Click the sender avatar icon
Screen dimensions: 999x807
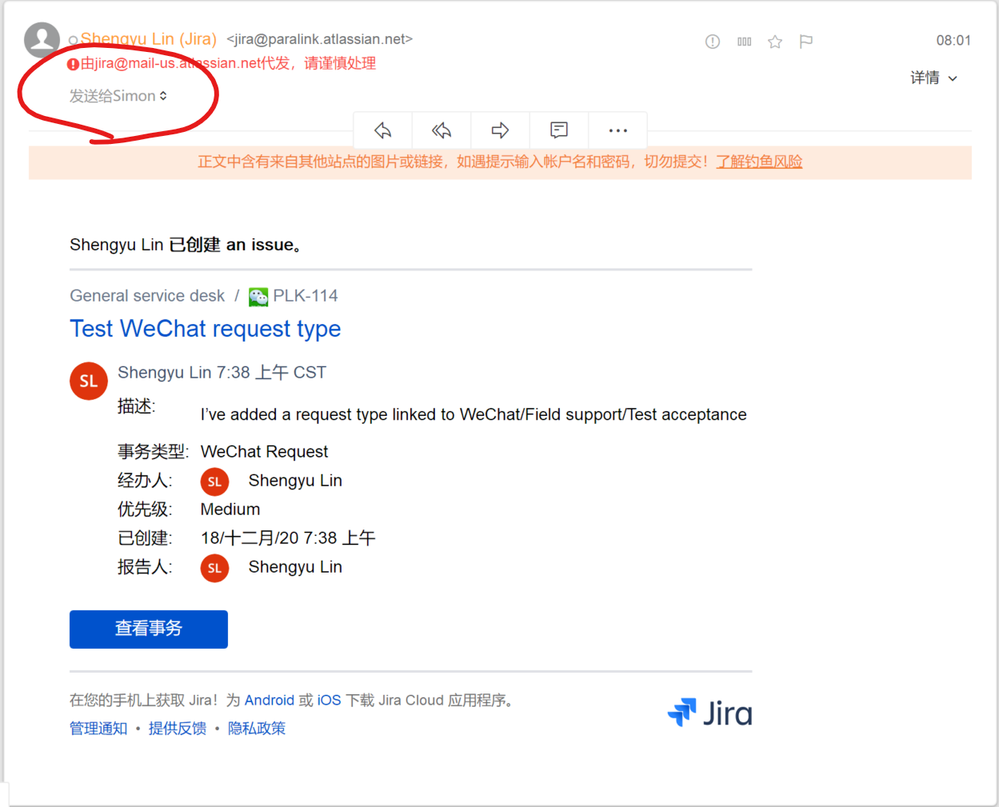pyautogui.click(x=42, y=40)
